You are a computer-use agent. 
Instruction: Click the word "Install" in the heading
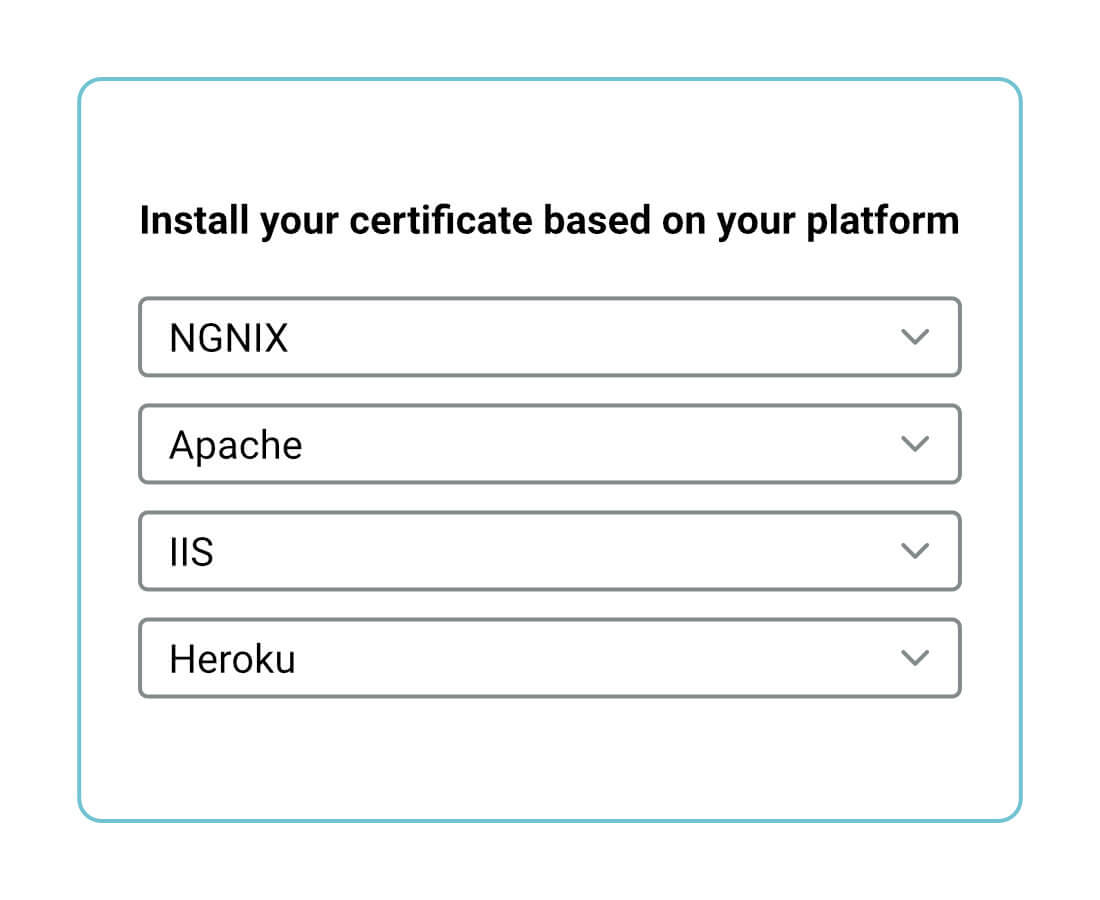pyautogui.click(x=195, y=220)
